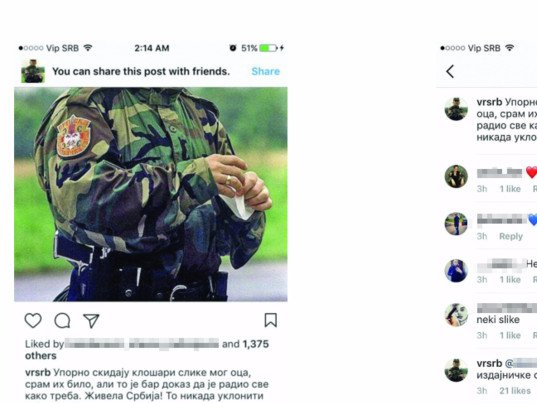Send the post via paper plane icon
This screenshot has height=403, width=537.
(x=91, y=321)
